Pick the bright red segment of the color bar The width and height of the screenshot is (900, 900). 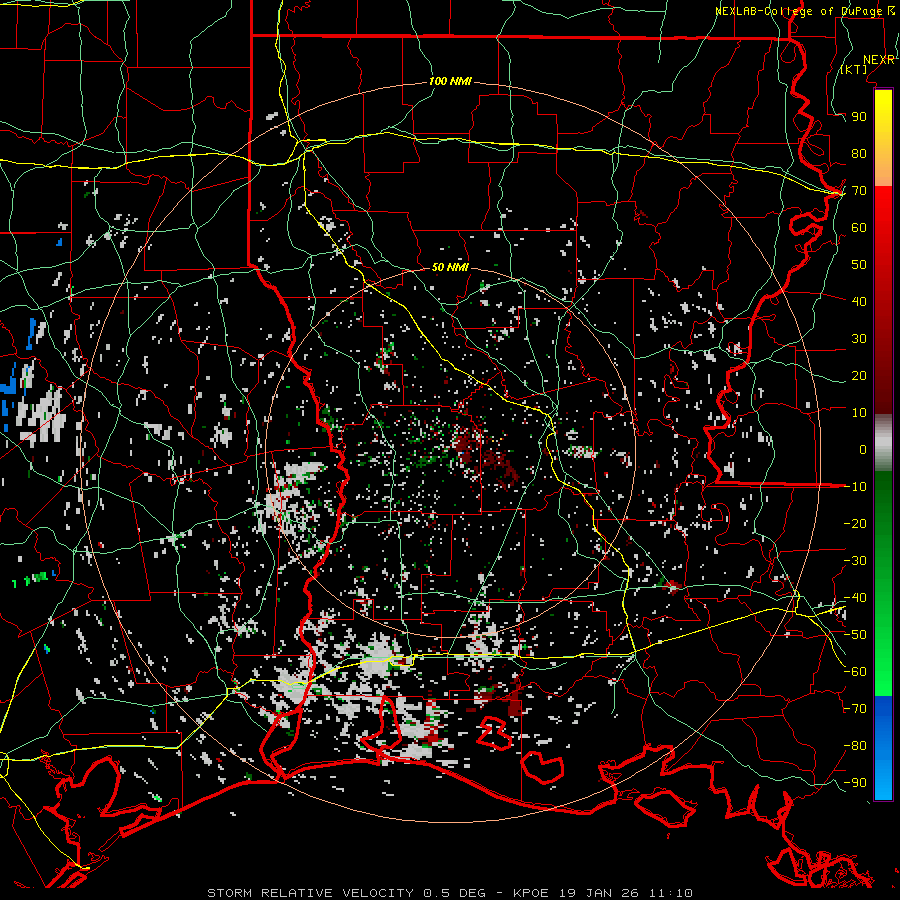(883, 218)
